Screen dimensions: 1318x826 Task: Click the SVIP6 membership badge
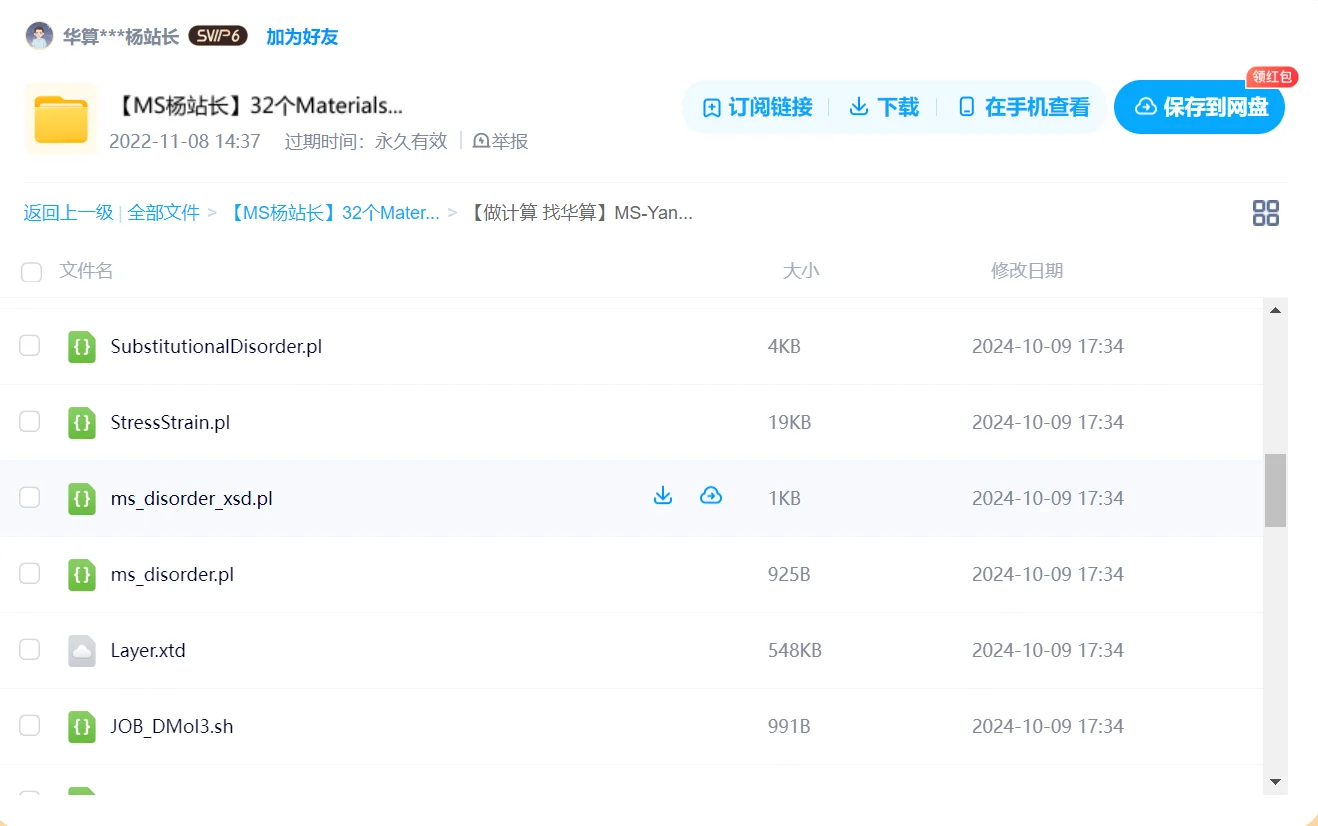click(x=218, y=37)
